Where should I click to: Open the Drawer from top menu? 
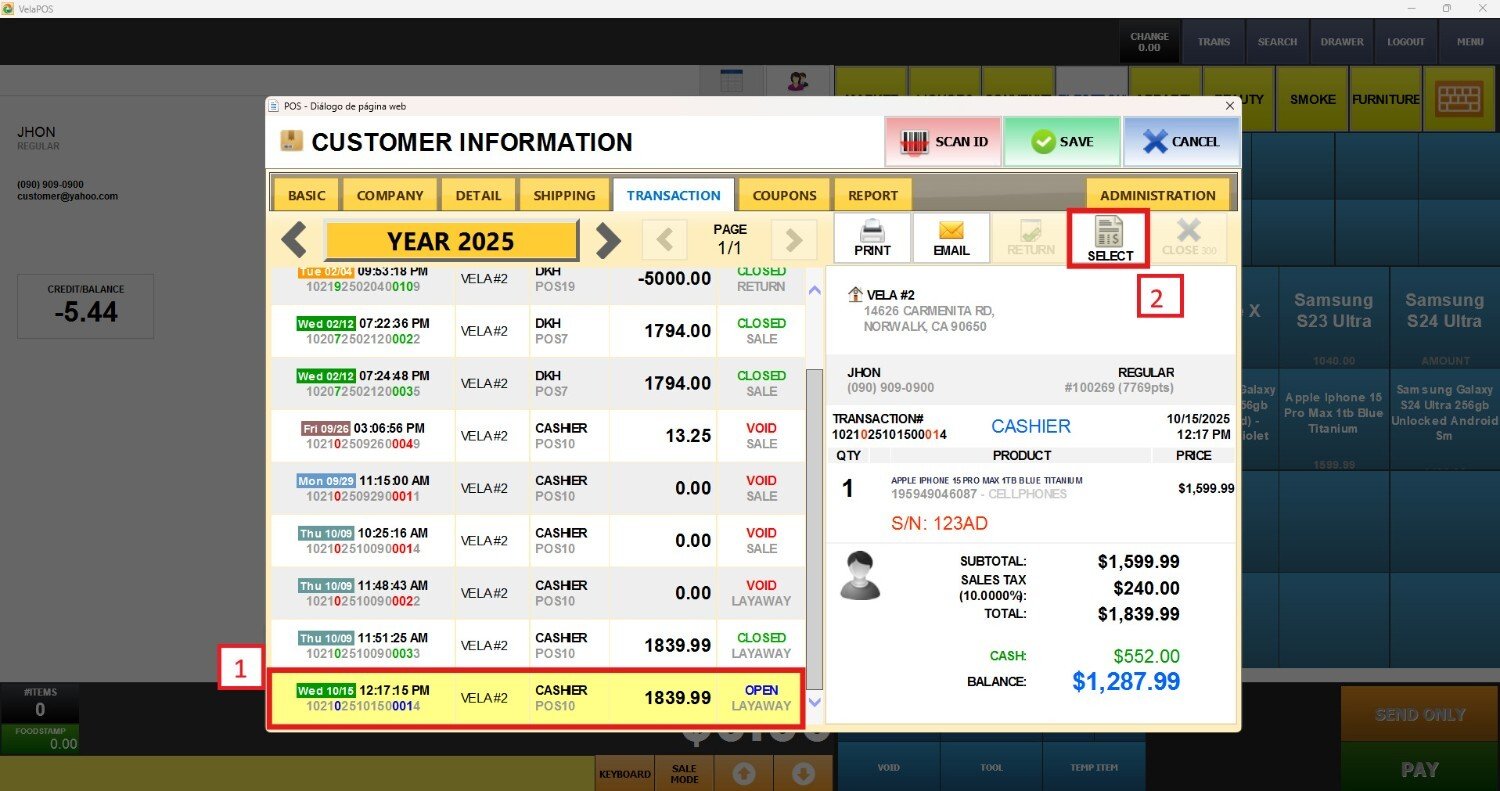(1341, 42)
